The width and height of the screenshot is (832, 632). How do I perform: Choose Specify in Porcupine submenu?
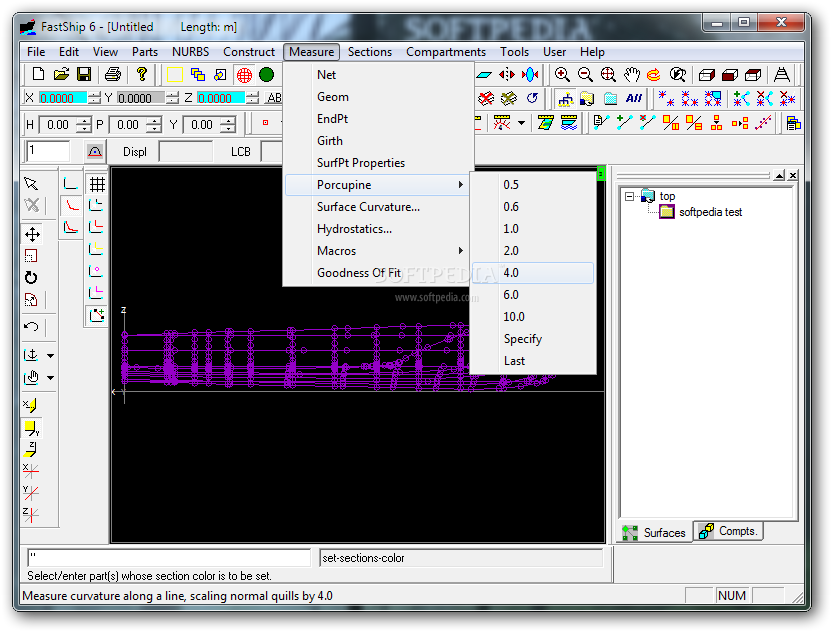[x=533, y=339]
